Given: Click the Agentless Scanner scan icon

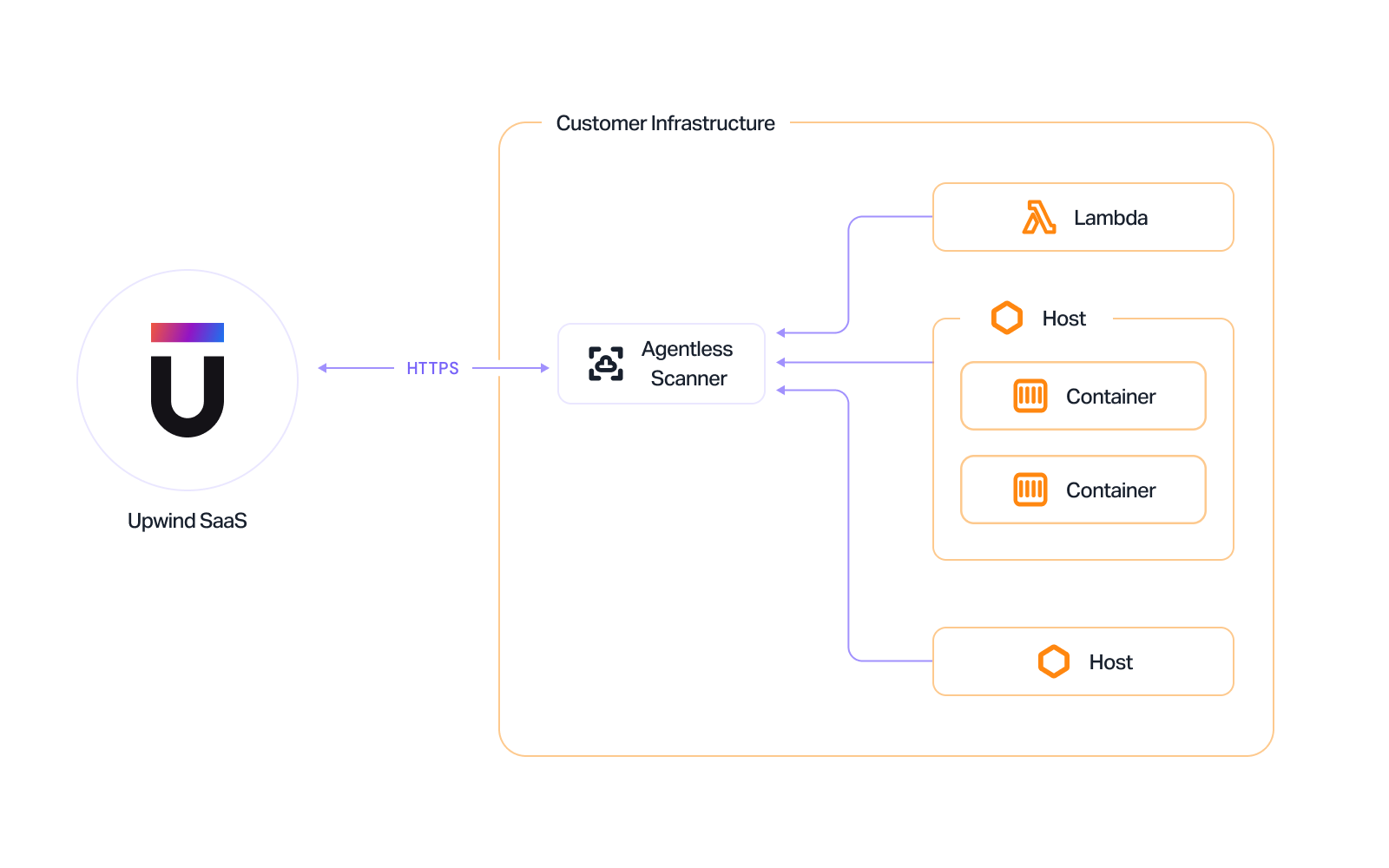Looking at the screenshot, I should (606, 364).
